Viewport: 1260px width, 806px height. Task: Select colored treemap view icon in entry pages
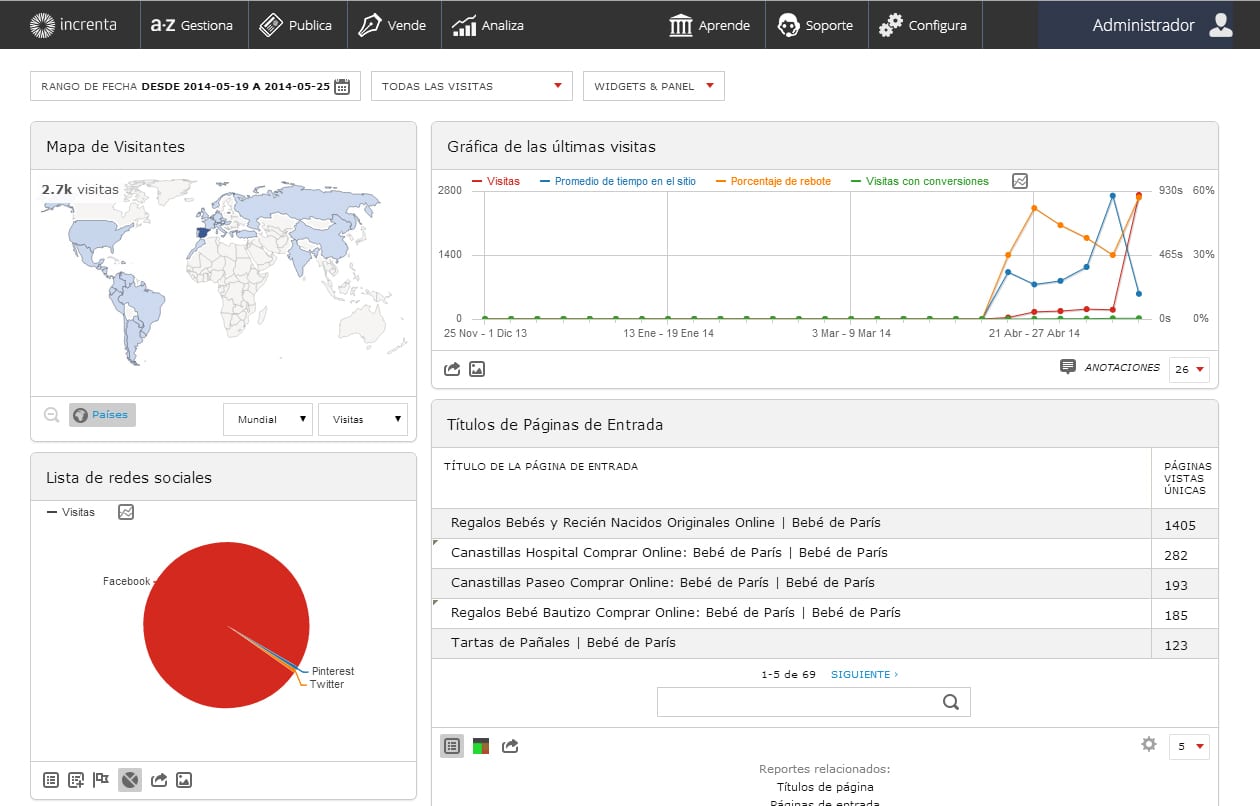[481, 746]
